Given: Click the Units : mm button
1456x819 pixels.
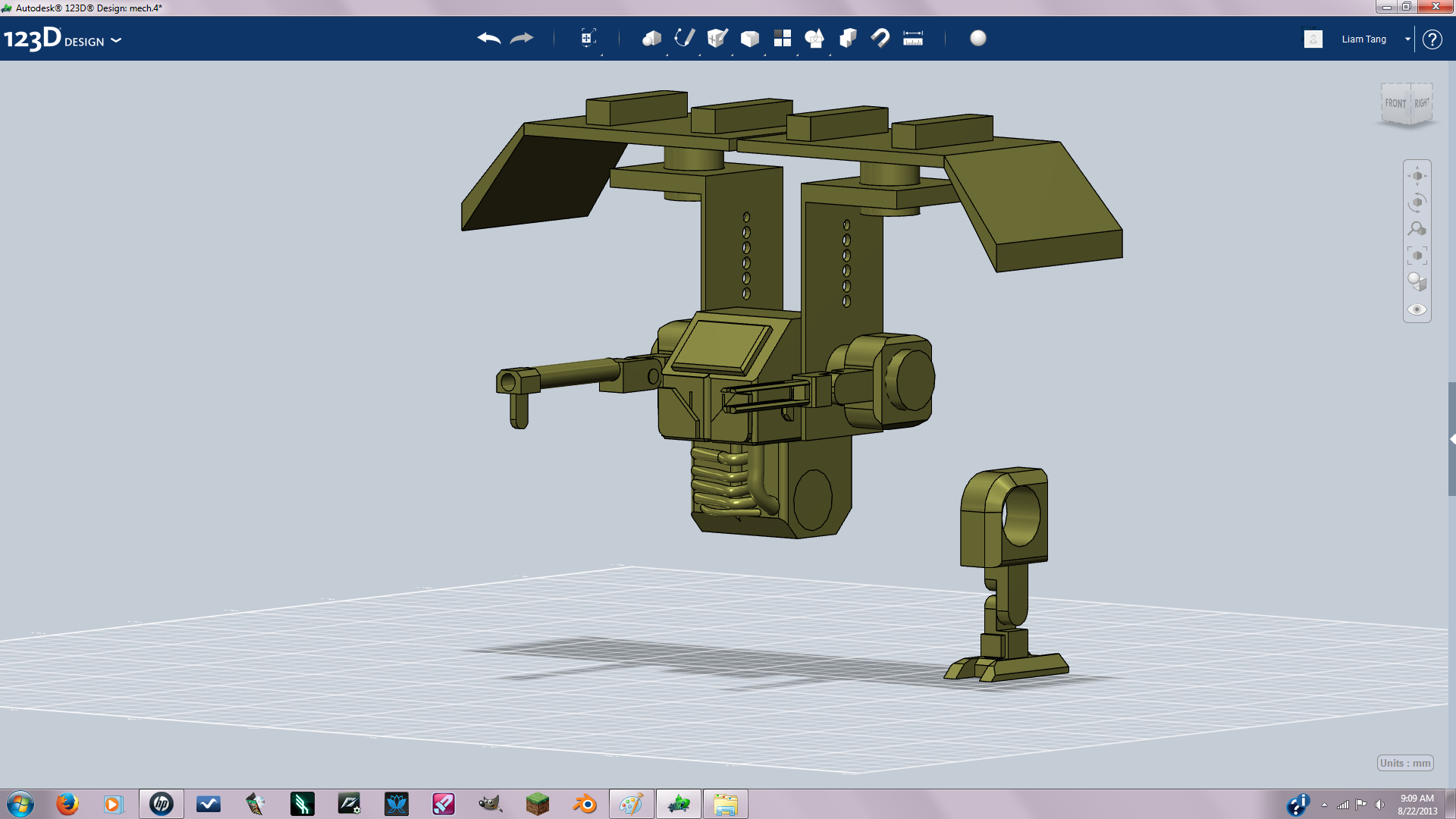Looking at the screenshot, I should click(1405, 763).
